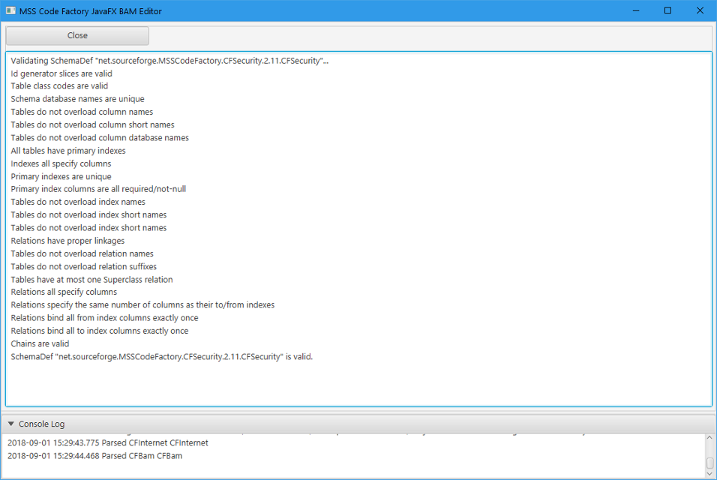Click the console log scrollbar thumb

(x=710, y=463)
